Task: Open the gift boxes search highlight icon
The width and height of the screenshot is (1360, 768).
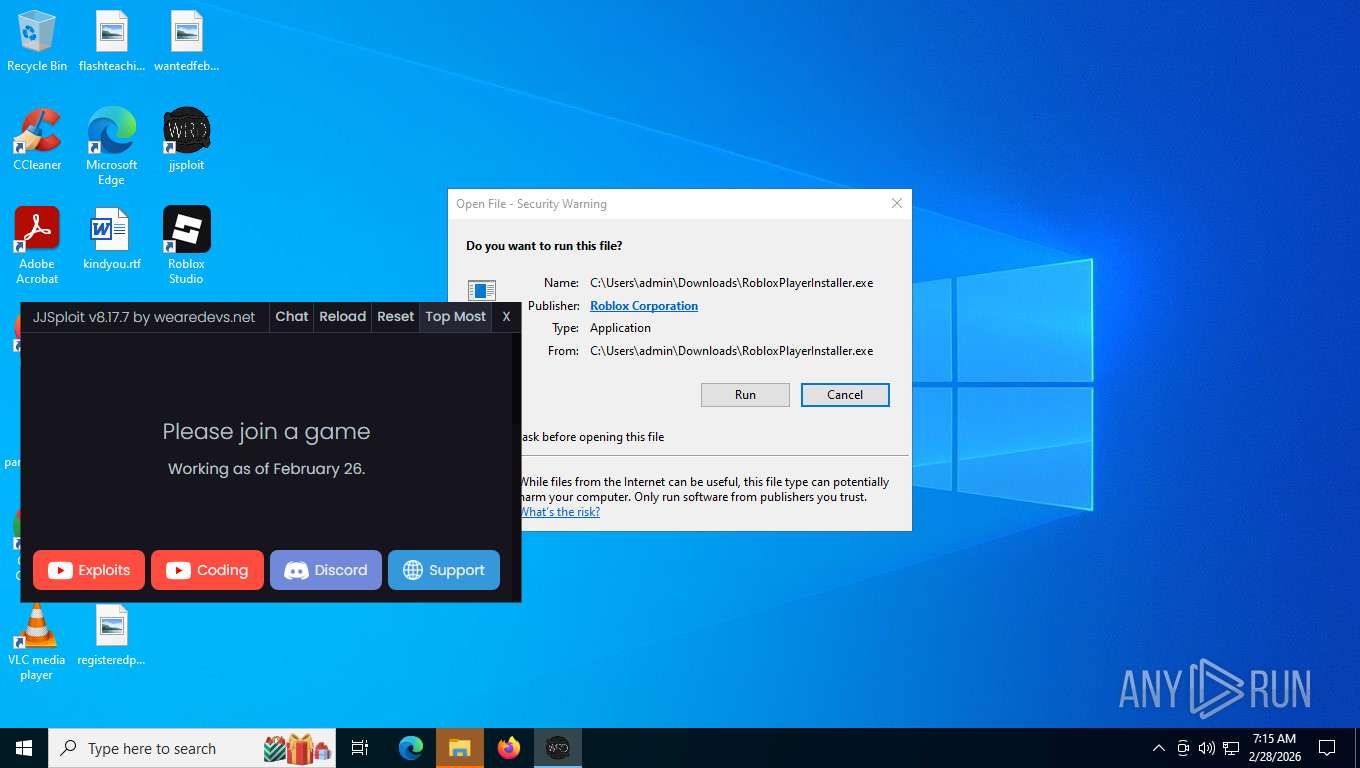Action: [x=297, y=748]
